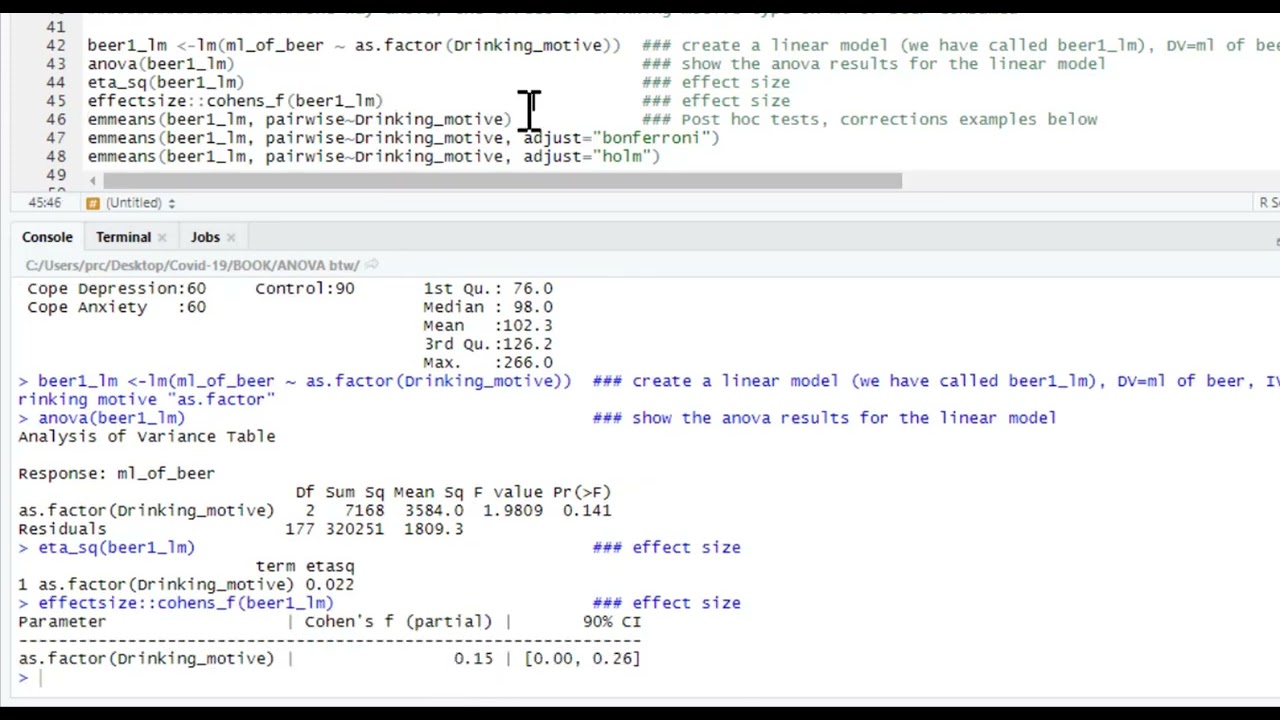This screenshot has width=1280, height=720.
Task: Click the editor scrollbar left arrow
Action: coord(92,181)
